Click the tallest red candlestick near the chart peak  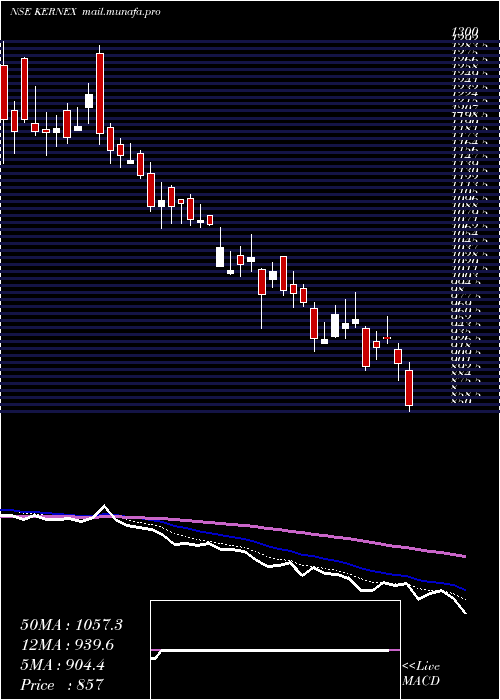(100, 93)
